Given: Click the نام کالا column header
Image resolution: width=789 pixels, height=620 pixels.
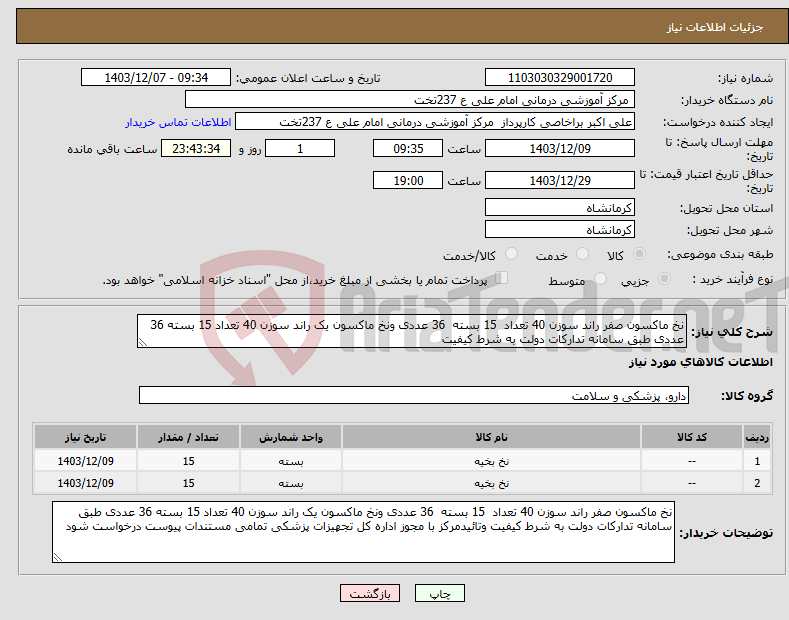Looking at the screenshot, I should (x=491, y=437).
